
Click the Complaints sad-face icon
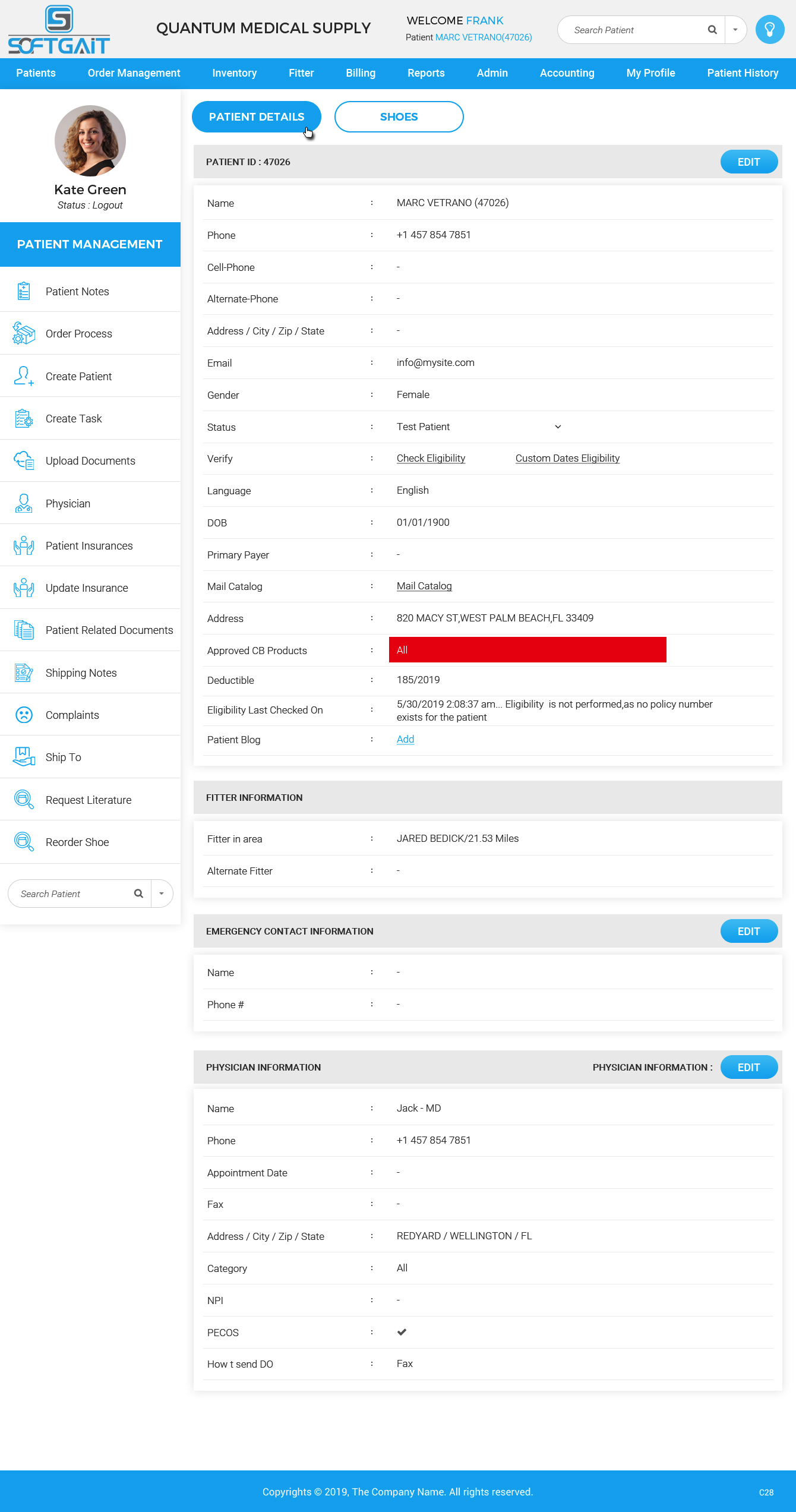click(24, 715)
